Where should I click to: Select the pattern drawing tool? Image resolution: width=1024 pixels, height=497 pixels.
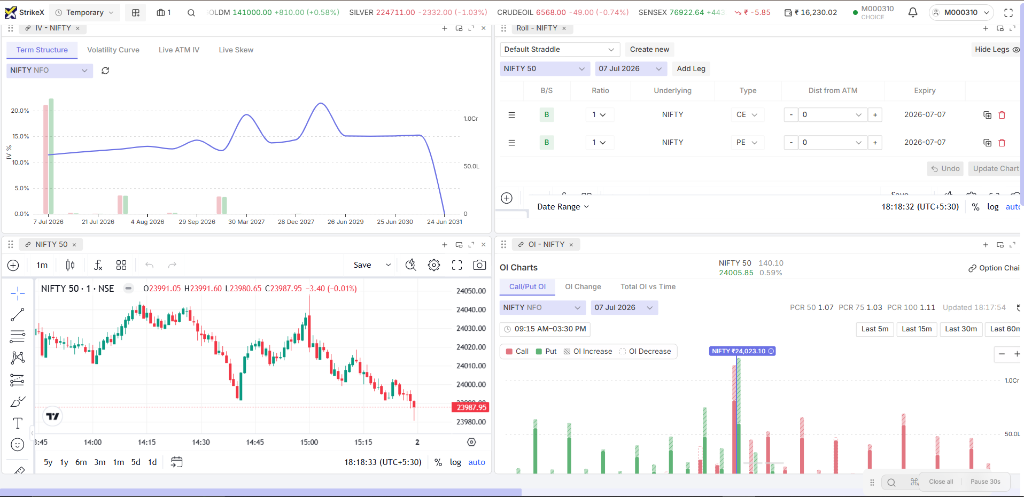click(x=18, y=358)
